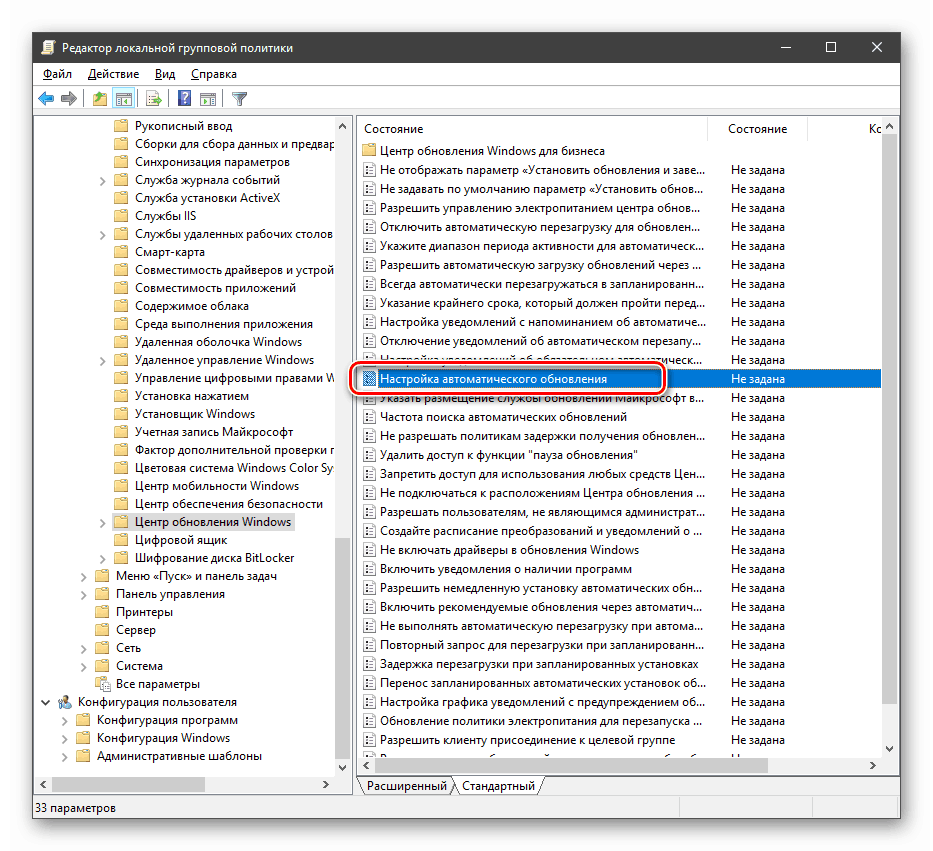Toggle the show/hide action pane icon

[x=208, y=98]
